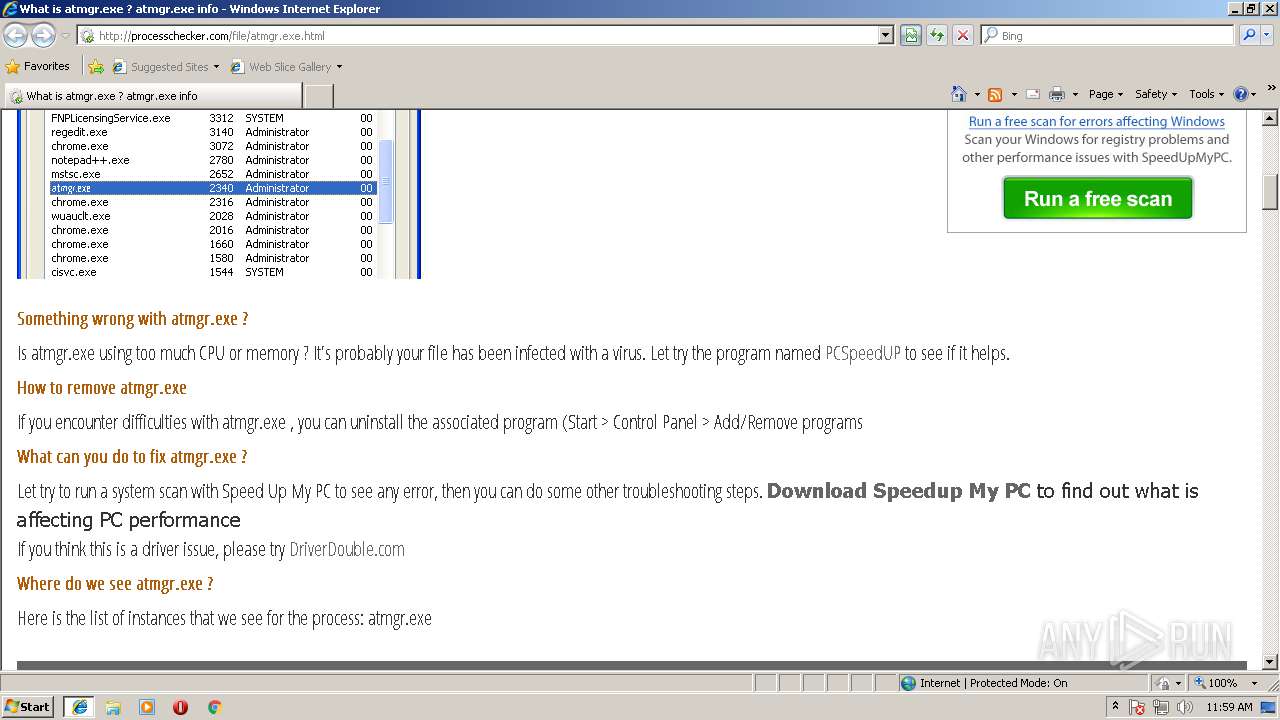This screenshot has height=720, width=1280.
Task: Expand the Suggested Sites dropdown
Action: click(x=216, y=67)
